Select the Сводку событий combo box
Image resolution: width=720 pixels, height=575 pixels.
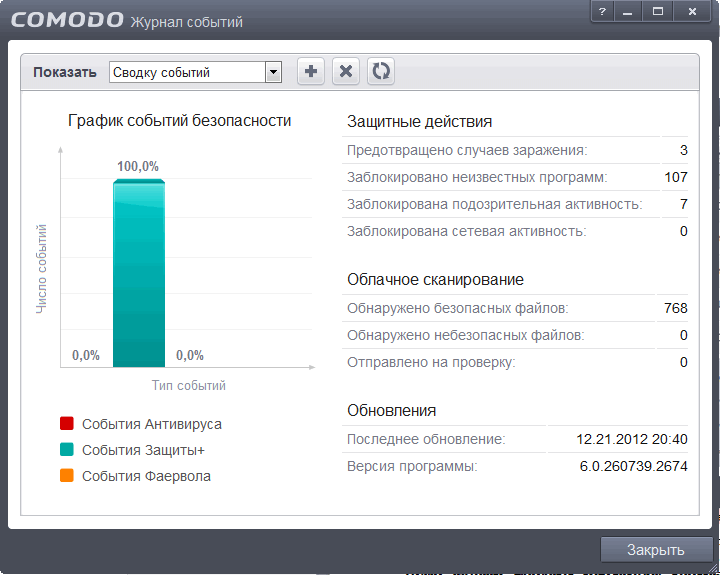[x=195, y=72]
